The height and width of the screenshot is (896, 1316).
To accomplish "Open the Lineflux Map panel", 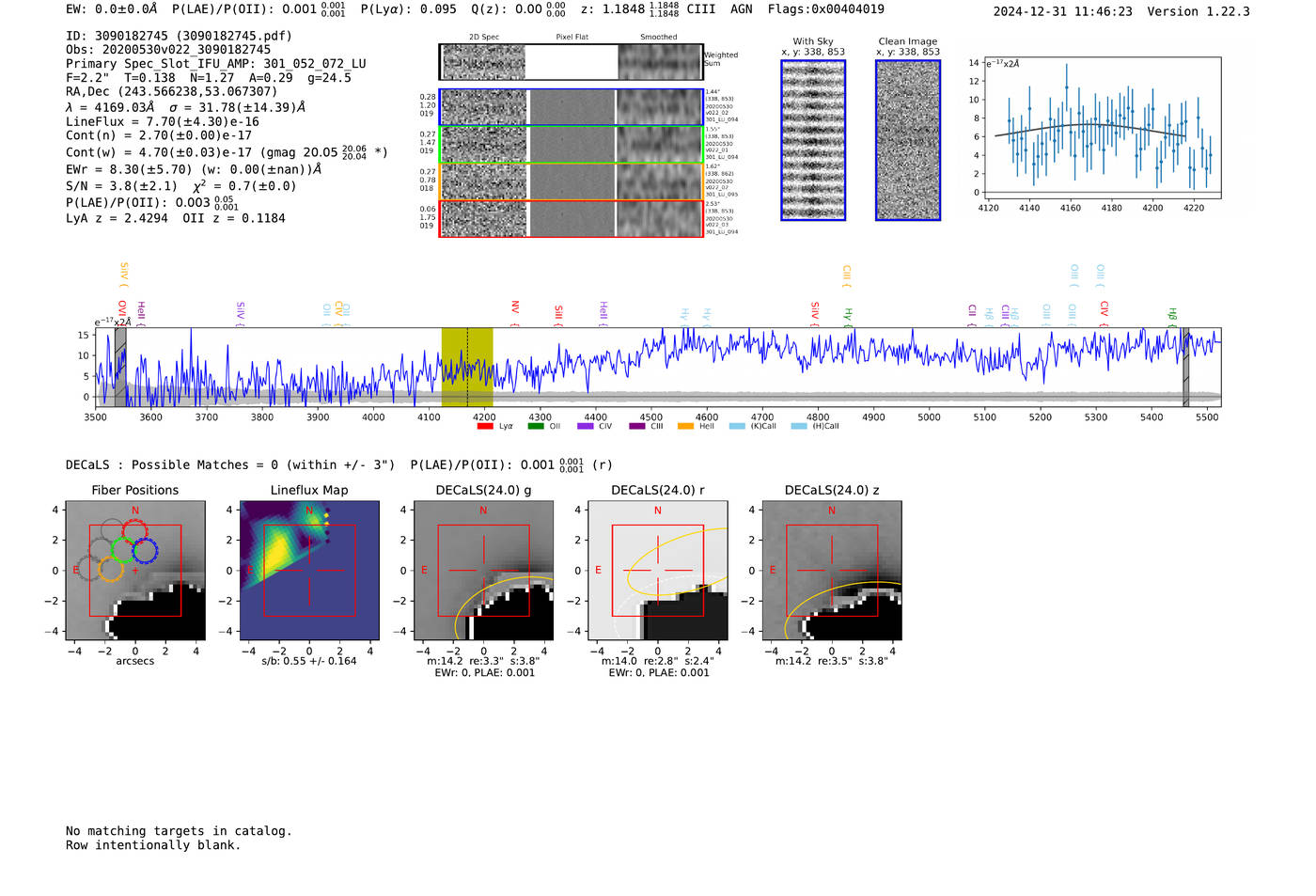I will click(x=309, y=571).
